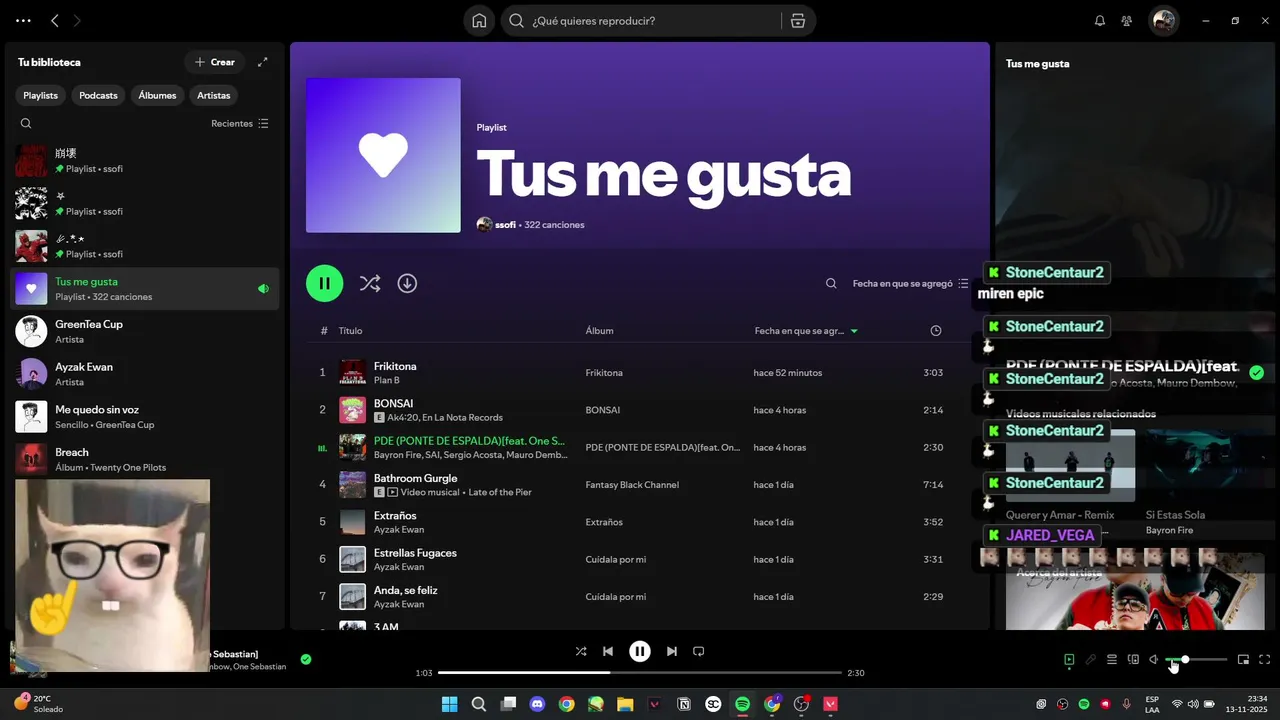Toggle repeat in the player bar
Screen dimensions: 1280x720
(x=699, y=651)
